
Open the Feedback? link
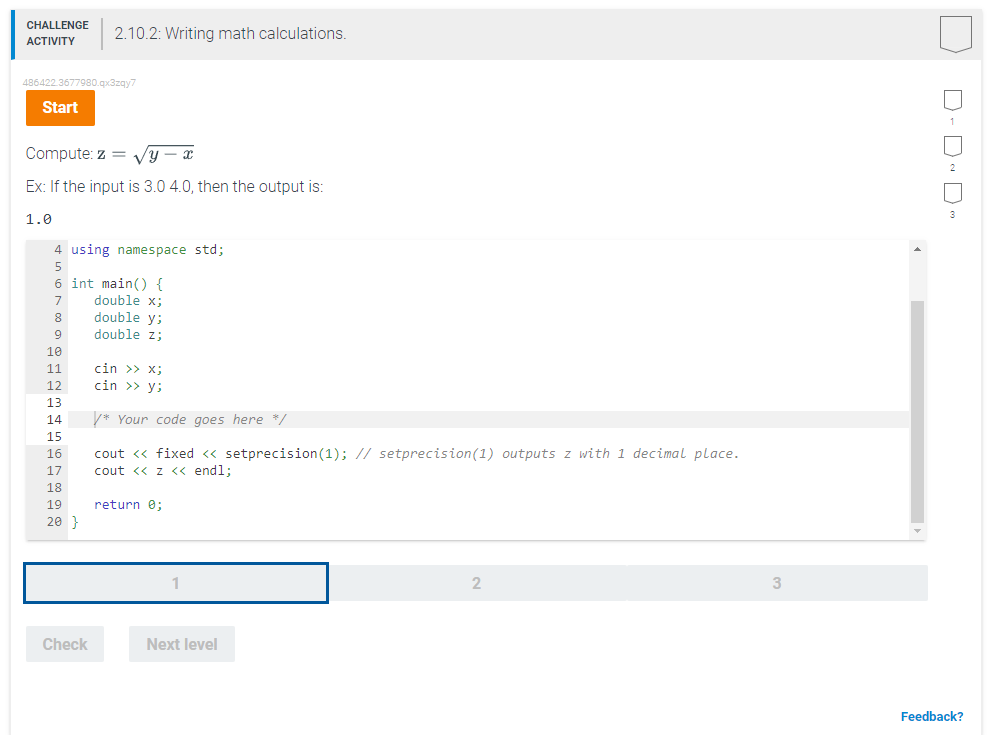(x=932, y=716)
